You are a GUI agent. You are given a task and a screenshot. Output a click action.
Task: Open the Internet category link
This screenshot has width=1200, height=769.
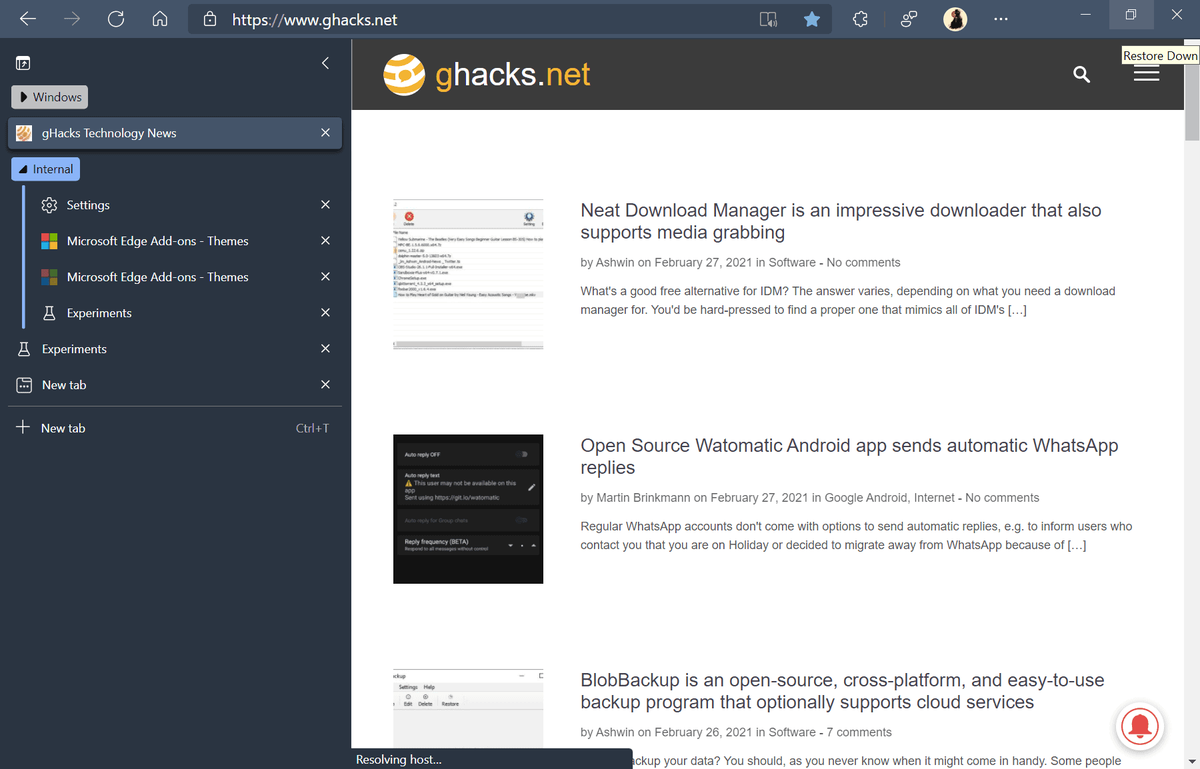(x=934, y=497)
